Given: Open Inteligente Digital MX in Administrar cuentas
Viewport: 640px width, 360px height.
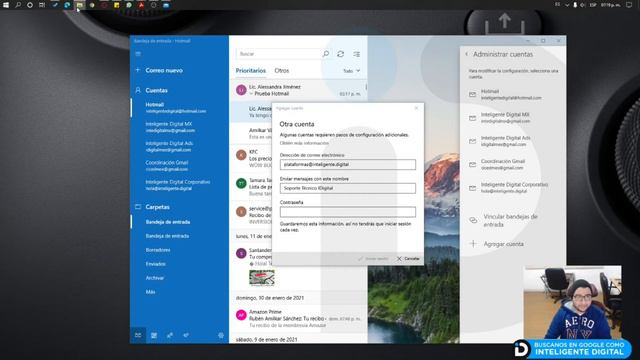Looking at the screenshot, I should 513,118.
